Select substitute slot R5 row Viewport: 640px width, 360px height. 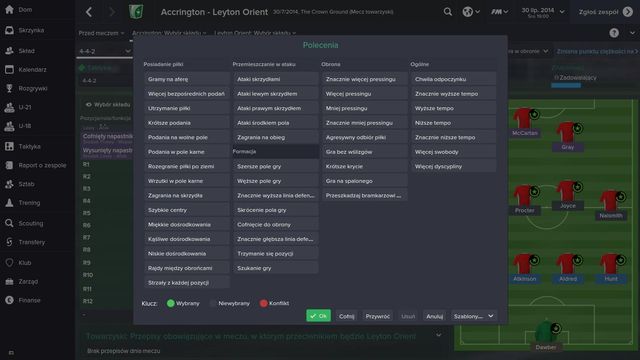pos(106,213)
